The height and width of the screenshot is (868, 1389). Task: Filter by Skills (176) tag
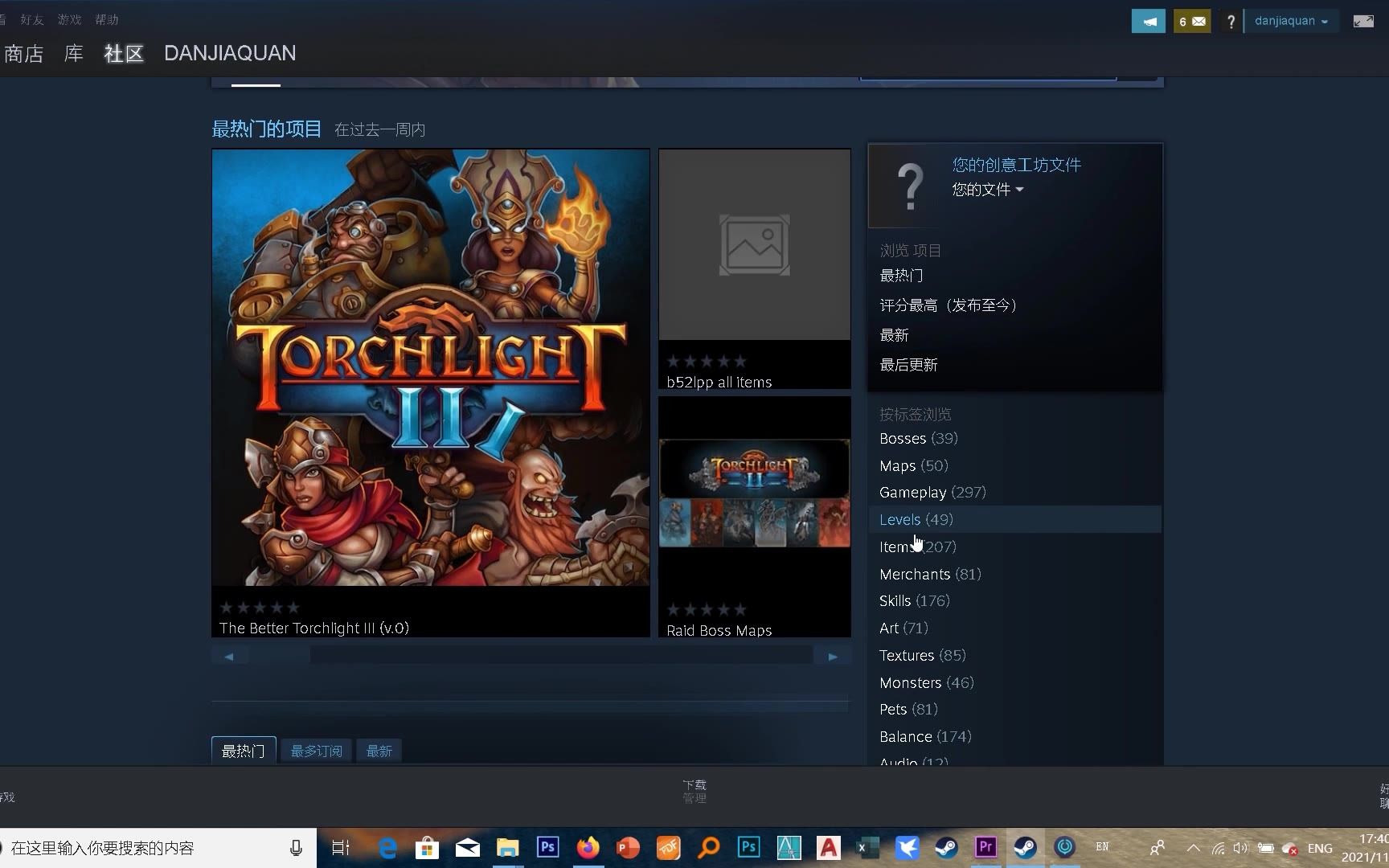click(x=915, y=601)
